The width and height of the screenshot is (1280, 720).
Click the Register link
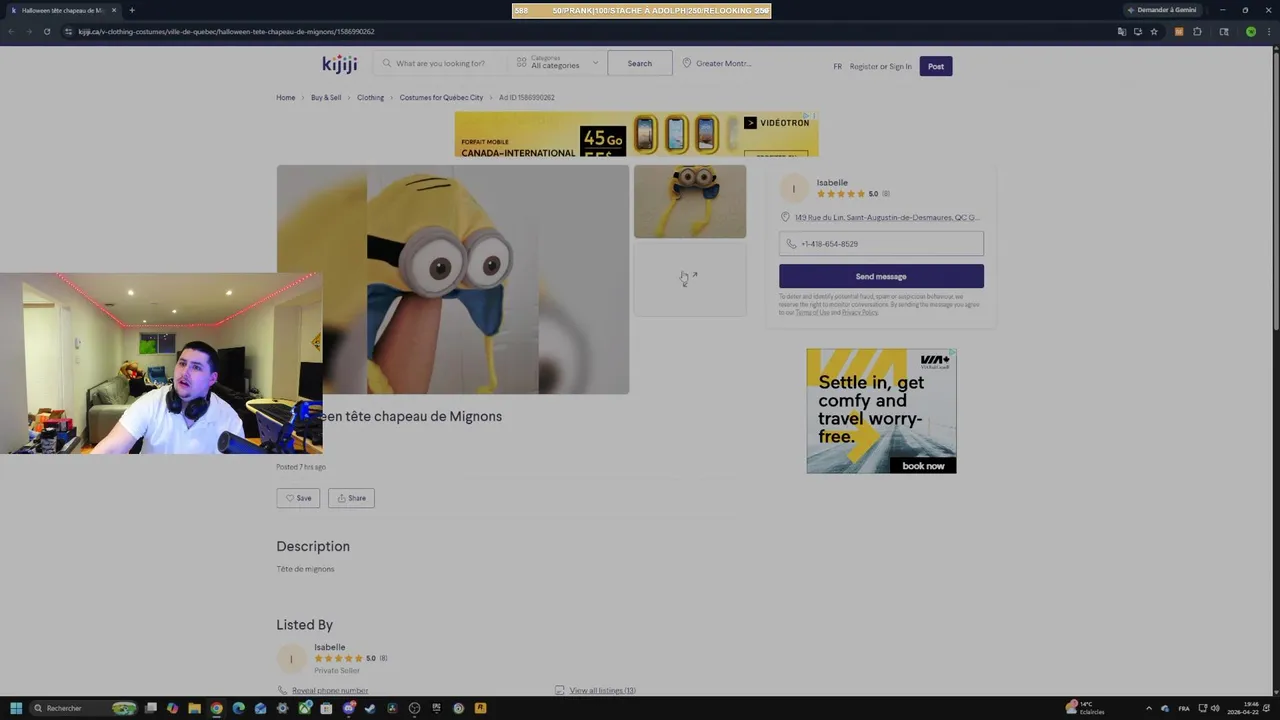tap(864, 66)
